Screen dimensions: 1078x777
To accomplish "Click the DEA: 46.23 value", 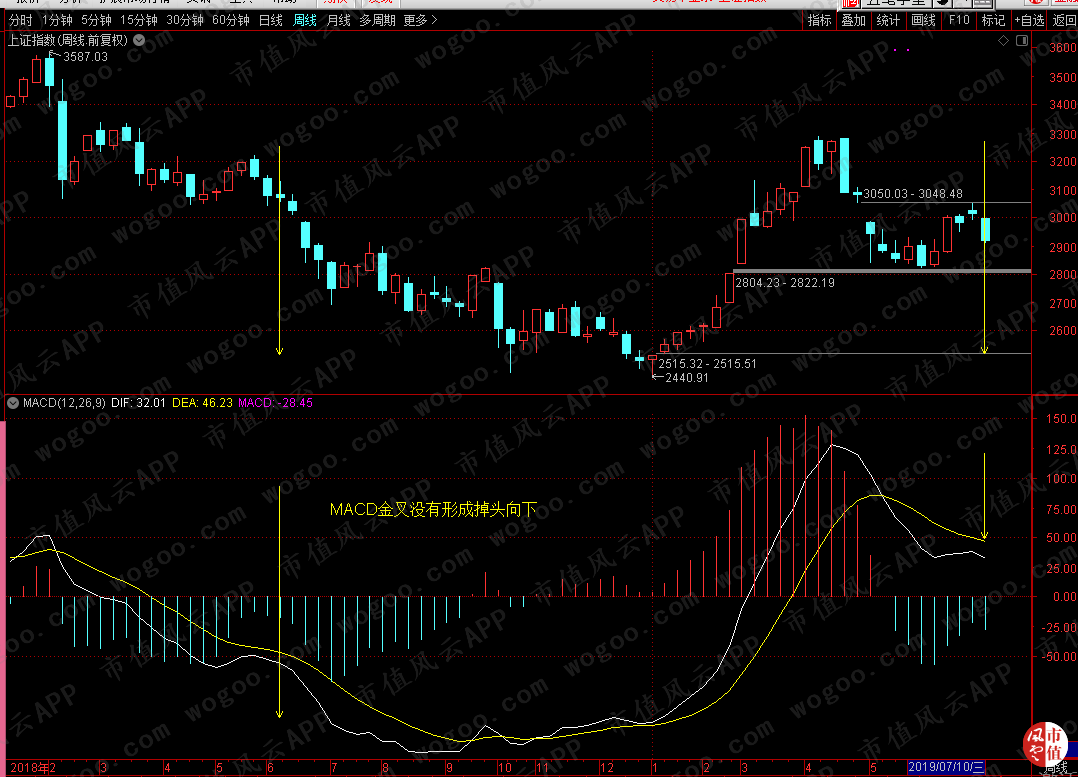I will click(x=202, y=403).
